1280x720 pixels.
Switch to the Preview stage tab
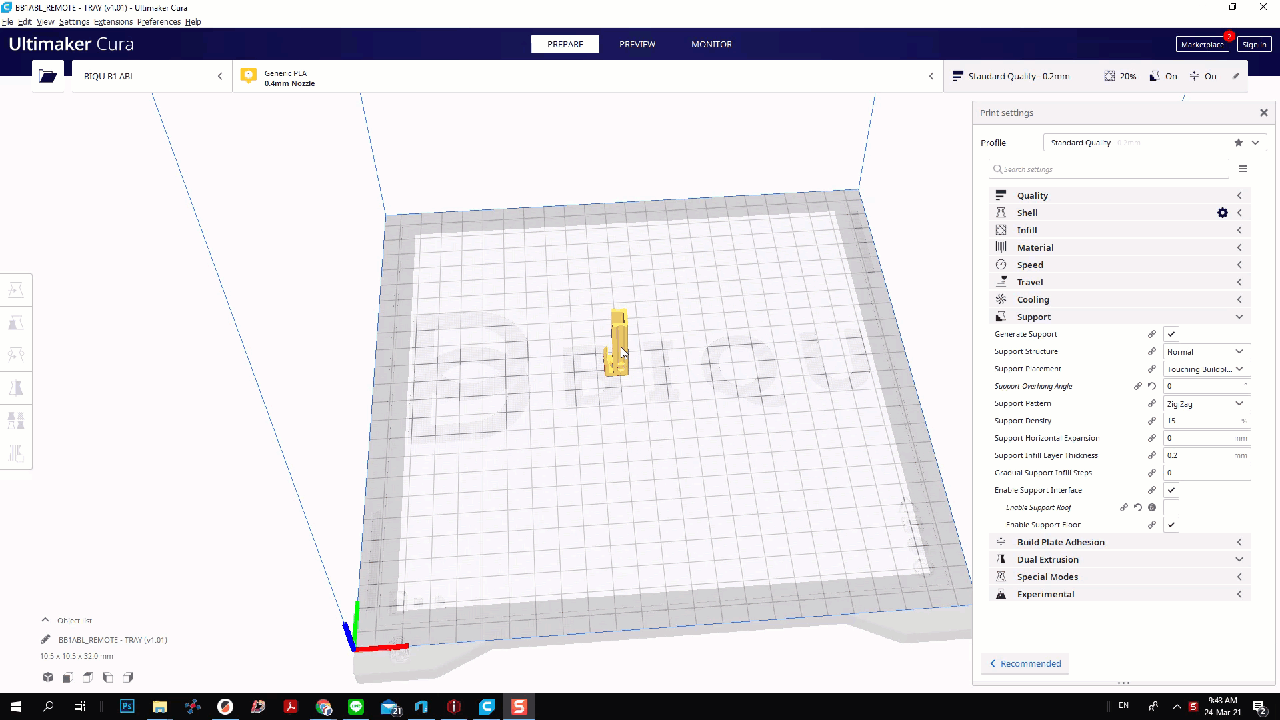click(x=637, y=44)
